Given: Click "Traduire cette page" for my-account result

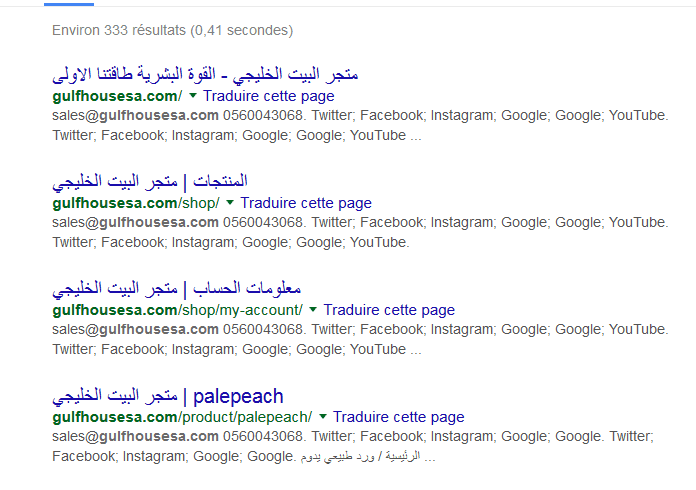Looking at the screenshot, I should [388, 311].
